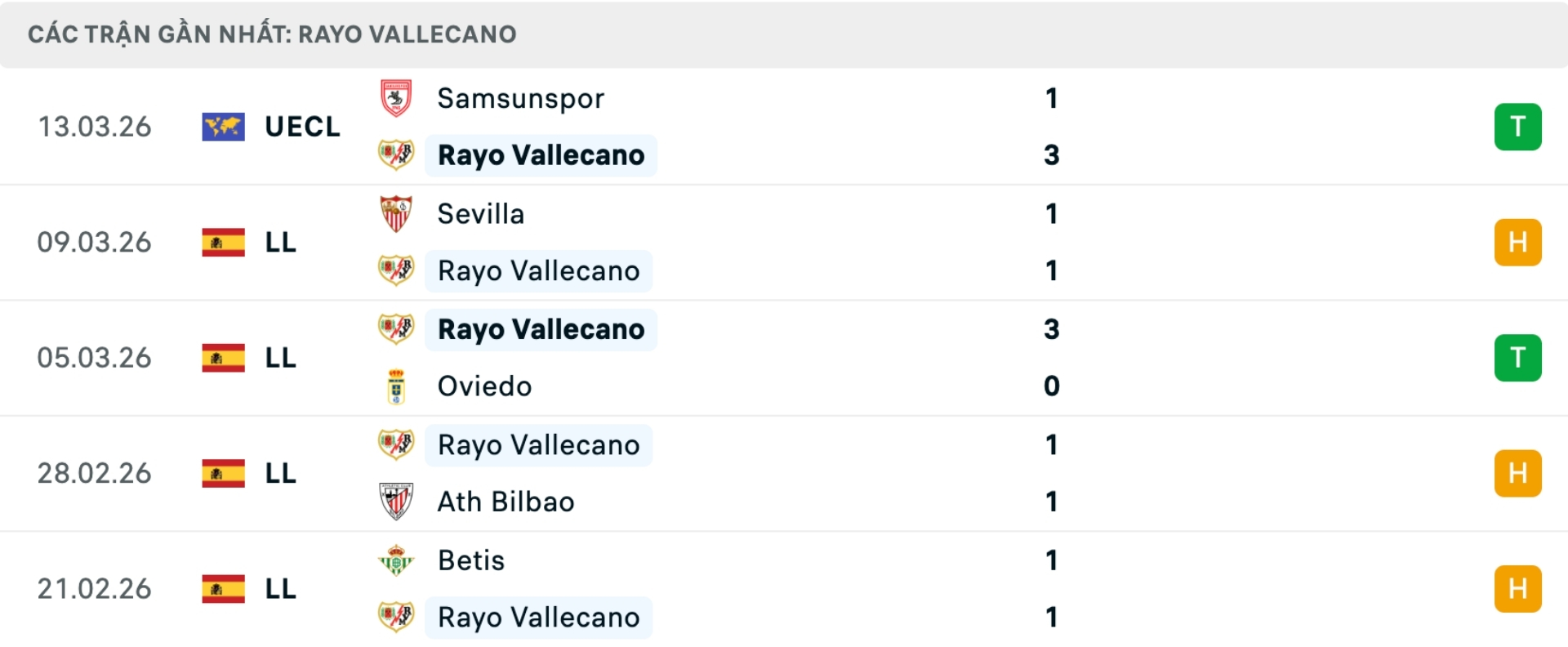The height and width of the screenshot is (647, 1568).
Task: Click the green T result badge for Samsunspor match
Action: coord(1517,127)
